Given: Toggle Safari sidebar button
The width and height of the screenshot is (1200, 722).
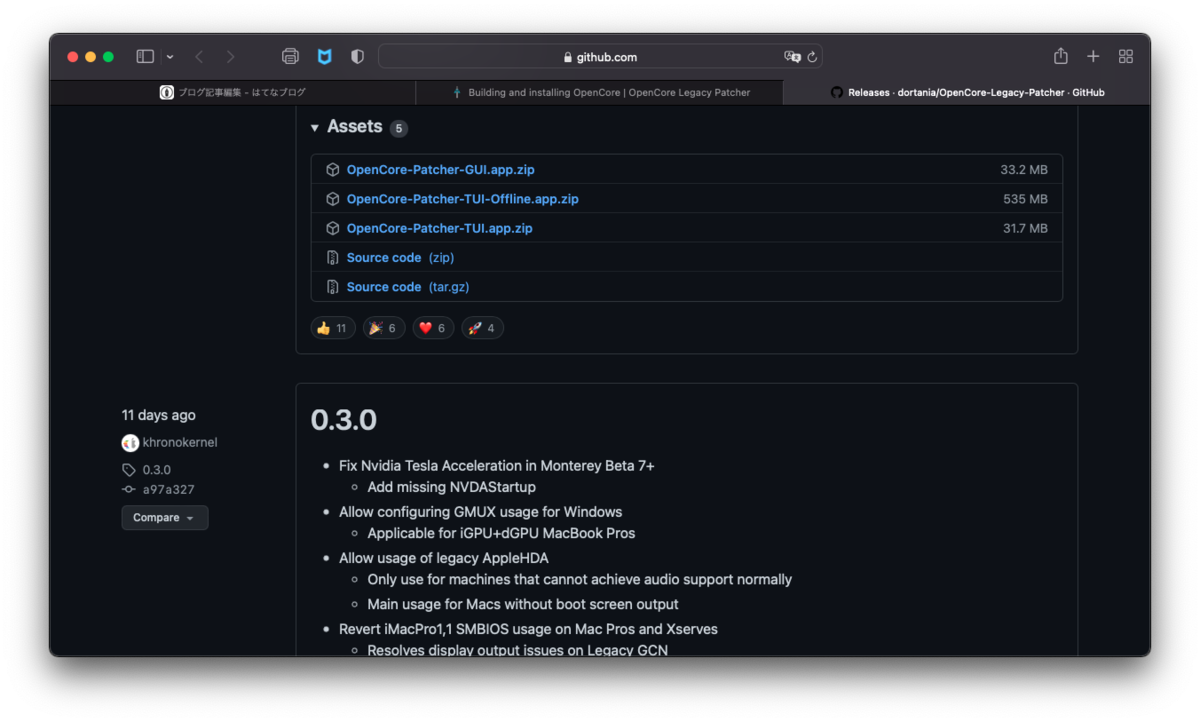Looking at the screenshot, I should (145, 57).
